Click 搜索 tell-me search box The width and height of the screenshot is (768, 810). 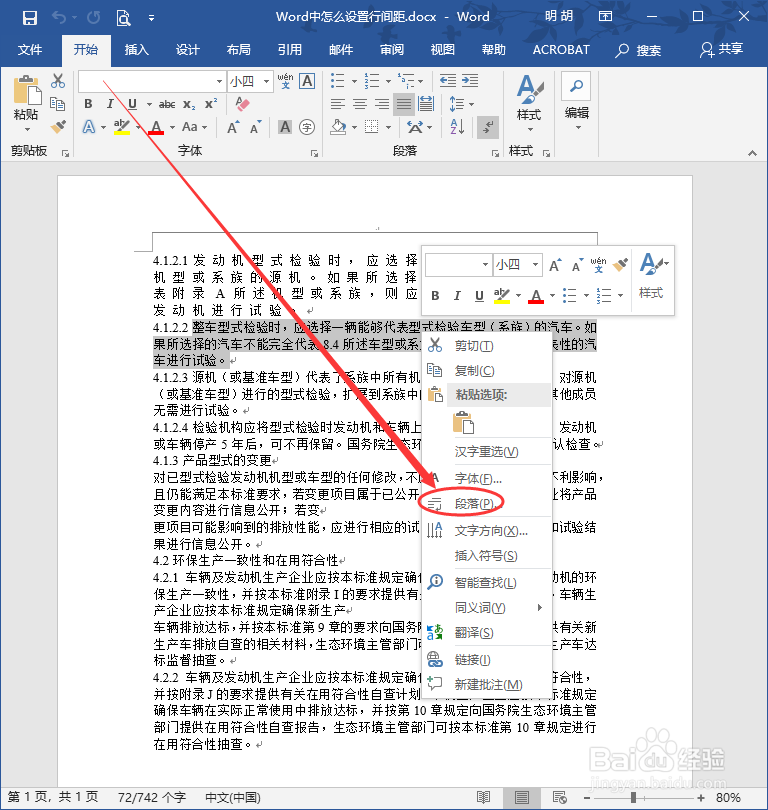tap(638, 50)
